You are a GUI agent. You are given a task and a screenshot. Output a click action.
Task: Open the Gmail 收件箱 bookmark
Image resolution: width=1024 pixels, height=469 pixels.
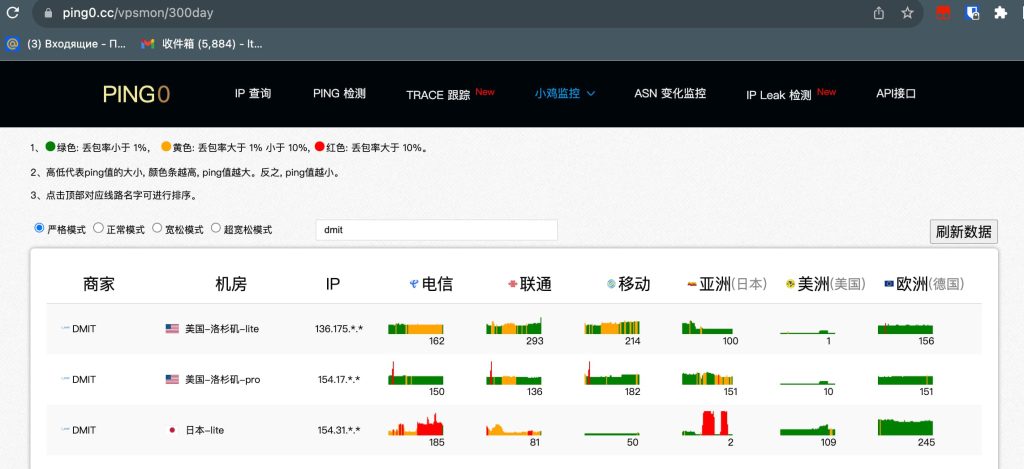coord(202,44)
